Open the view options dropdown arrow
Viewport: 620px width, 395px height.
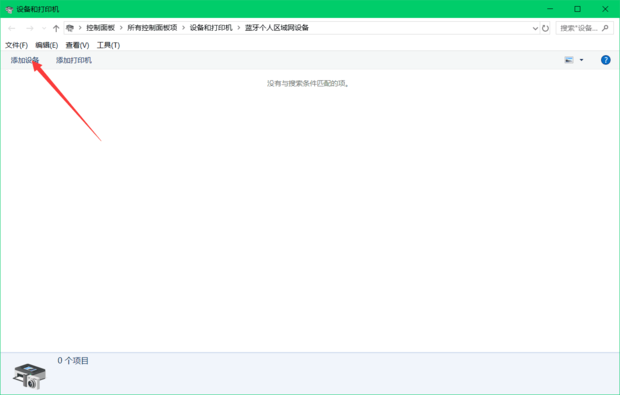click(581, 60)
